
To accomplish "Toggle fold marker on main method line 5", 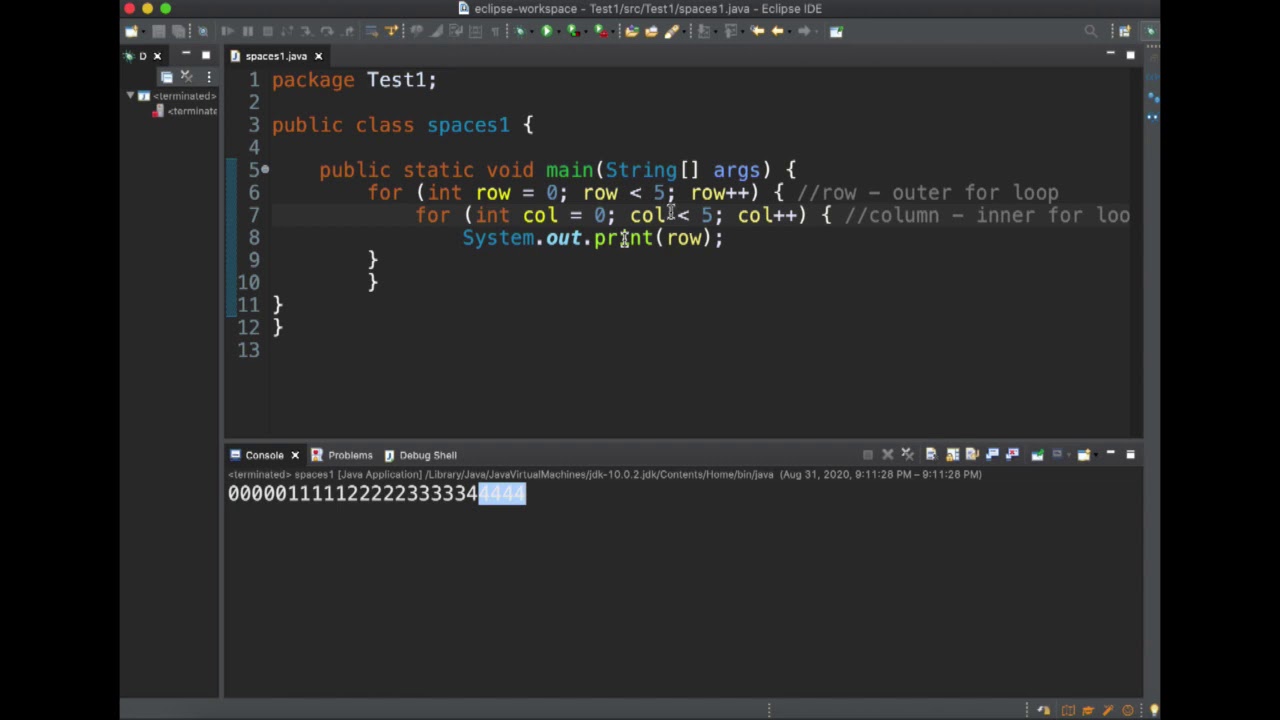I will [265, 170].
